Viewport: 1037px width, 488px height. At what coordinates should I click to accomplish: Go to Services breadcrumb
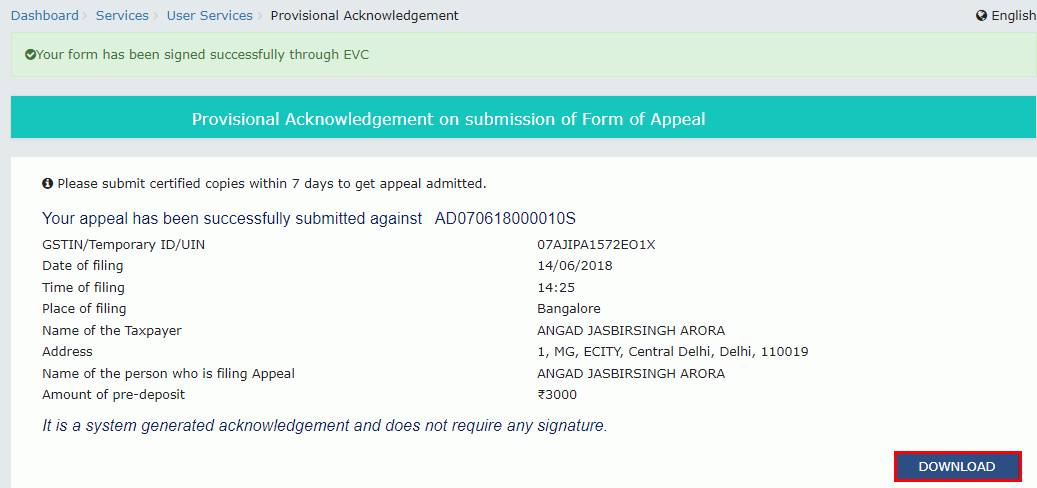(x=122, y=15)
